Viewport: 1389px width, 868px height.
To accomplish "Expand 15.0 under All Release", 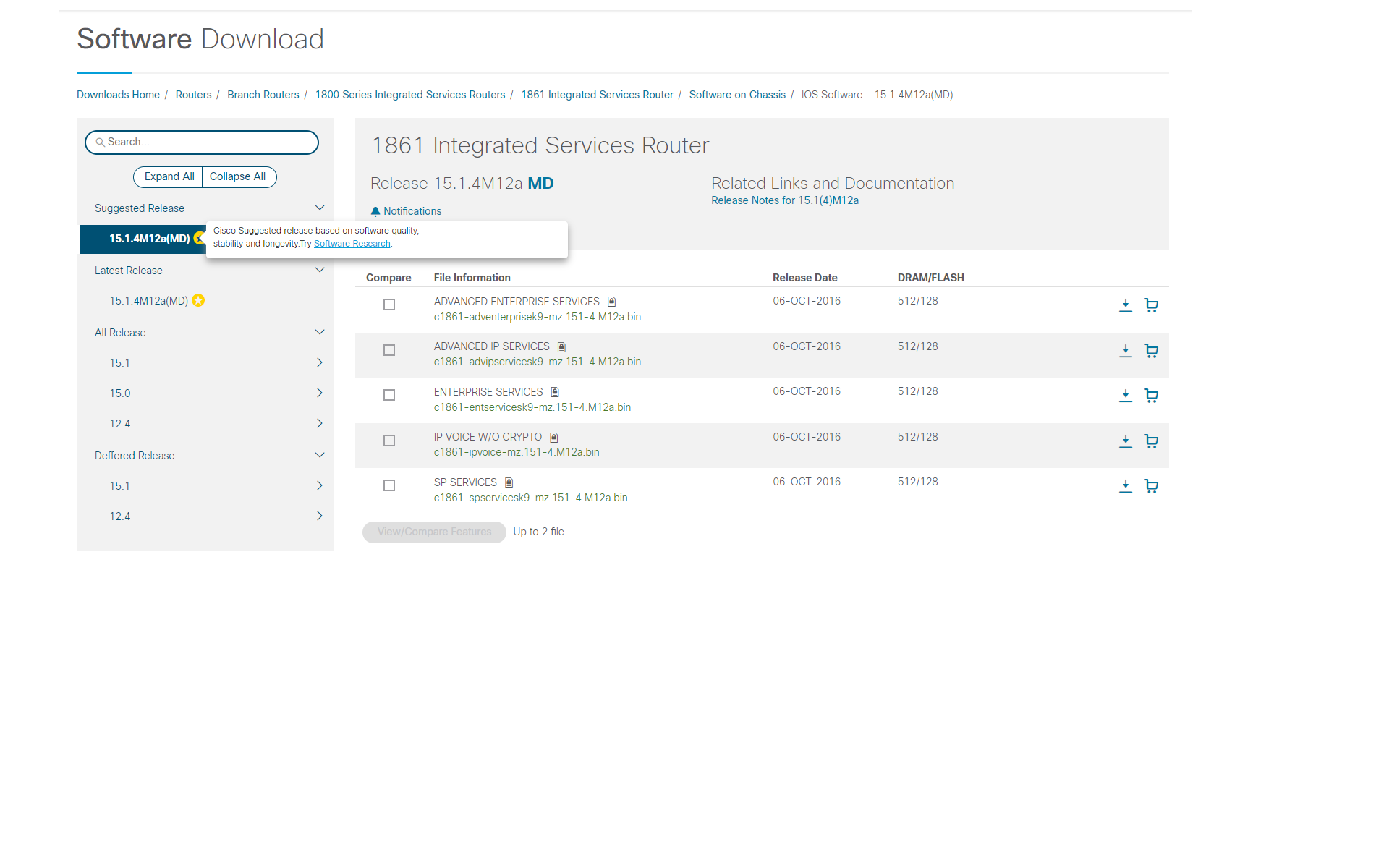I will [319, 393].
